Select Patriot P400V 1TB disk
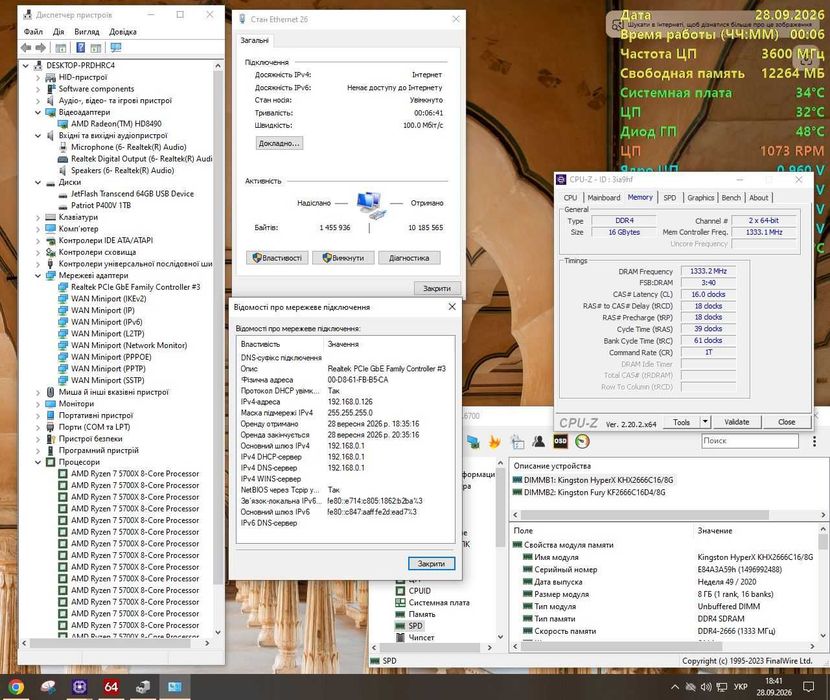Viewport: 830px width, 700px height. click(x=101, y=205)
